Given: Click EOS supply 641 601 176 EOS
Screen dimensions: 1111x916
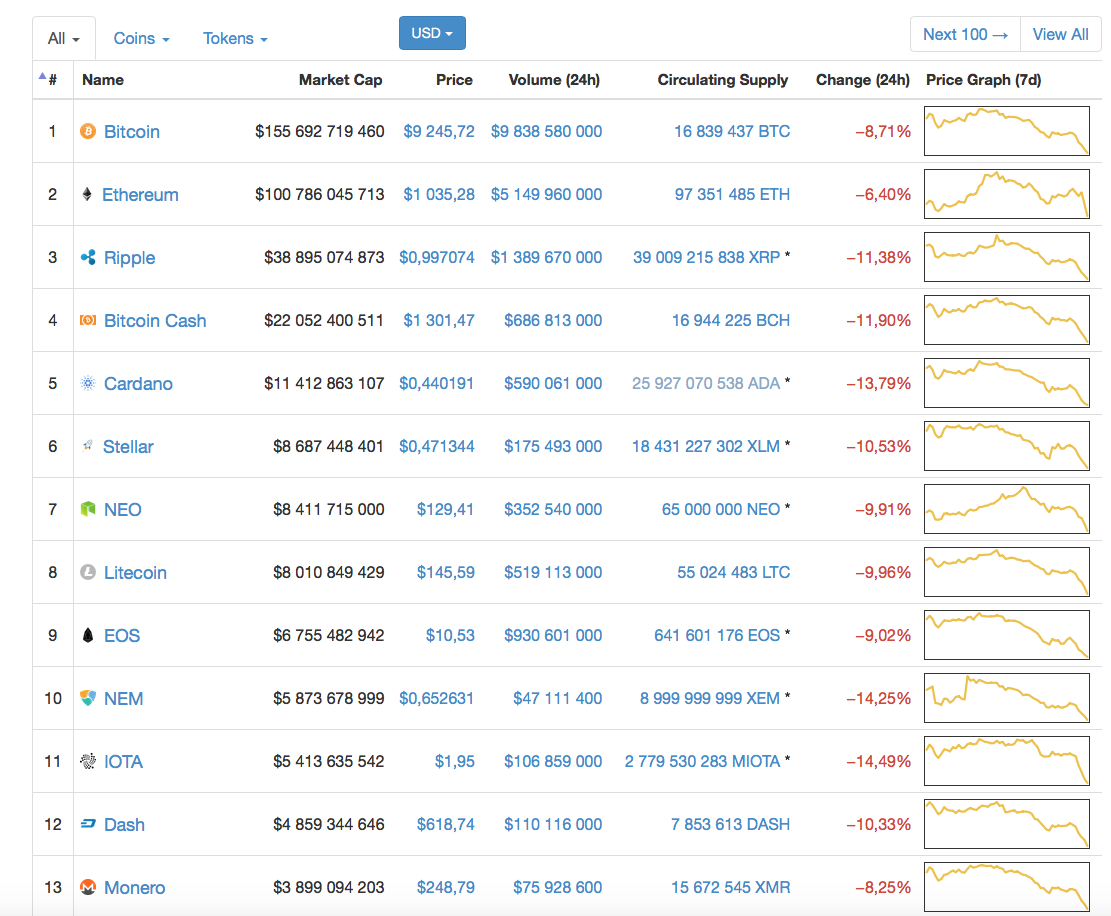Looking at the screenshot, I should pyautogui.click(x=717, y=635).
